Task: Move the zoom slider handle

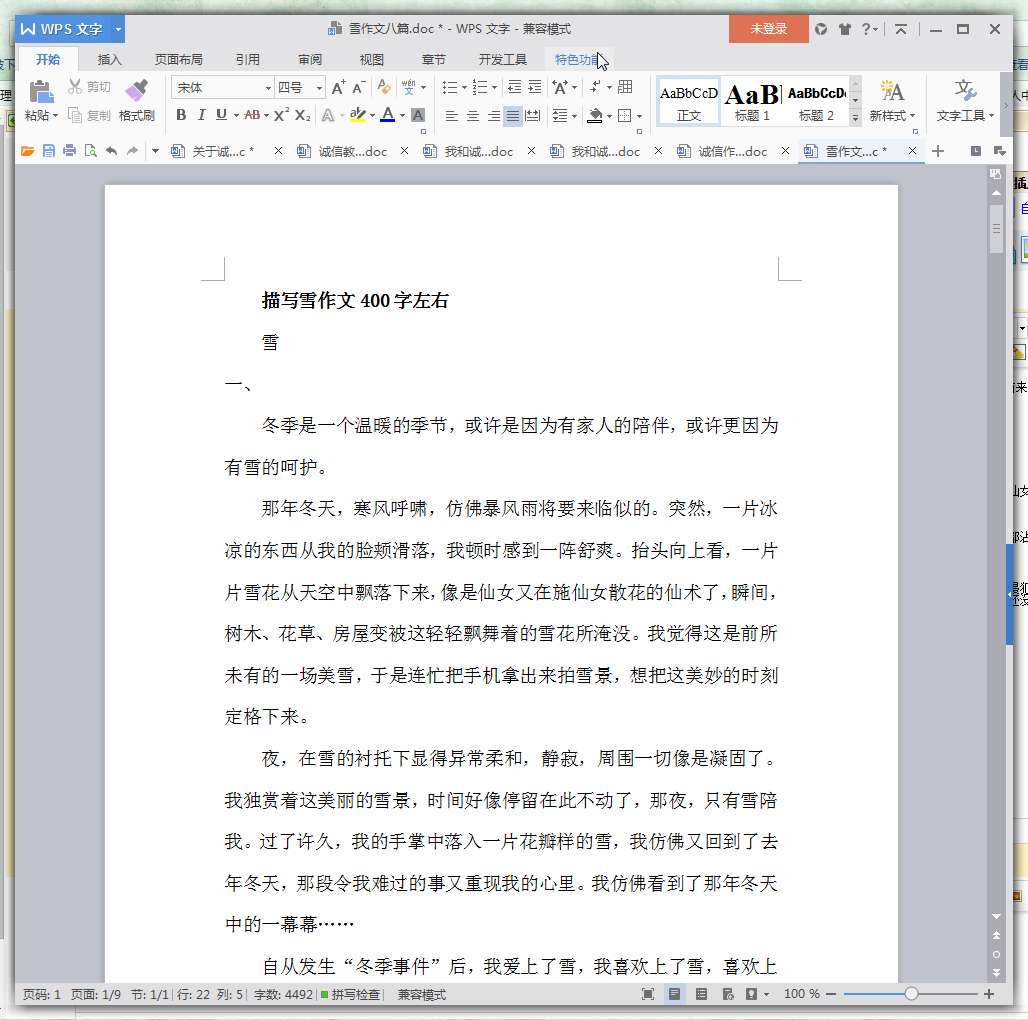Action: pos(911,994)
